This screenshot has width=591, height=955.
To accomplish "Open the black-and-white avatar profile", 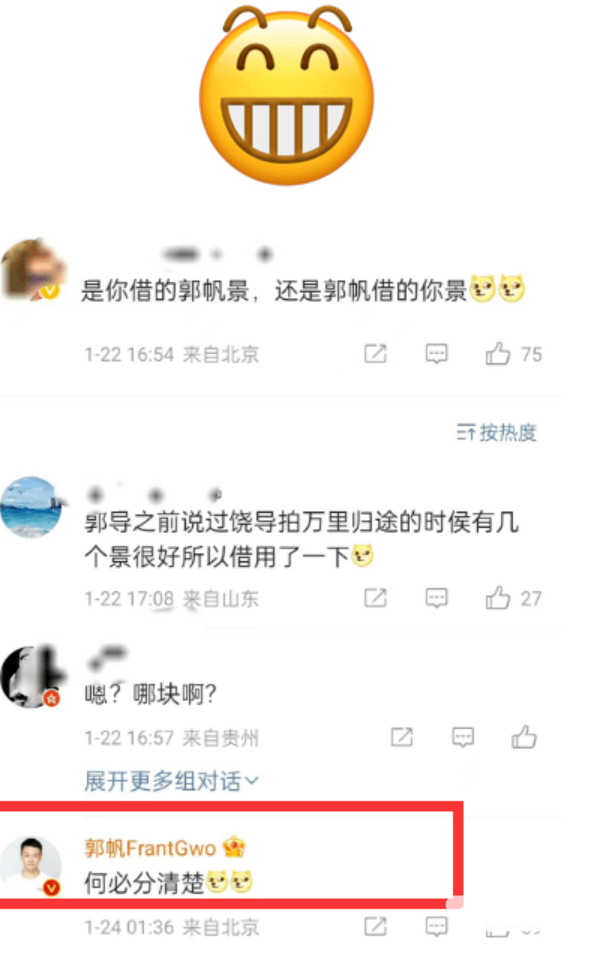I will coord(31,677).
